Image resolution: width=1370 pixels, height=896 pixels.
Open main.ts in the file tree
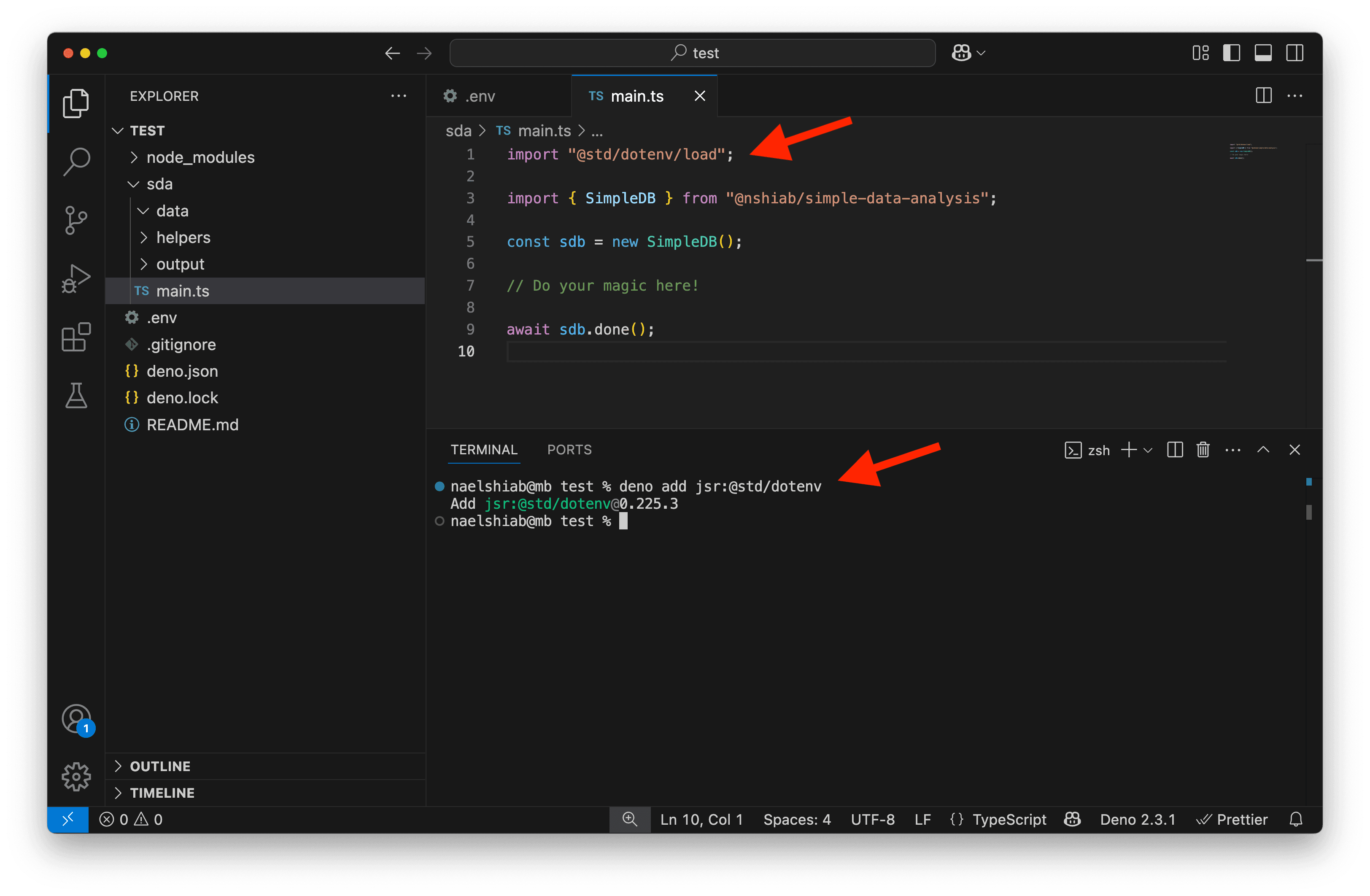265,291
